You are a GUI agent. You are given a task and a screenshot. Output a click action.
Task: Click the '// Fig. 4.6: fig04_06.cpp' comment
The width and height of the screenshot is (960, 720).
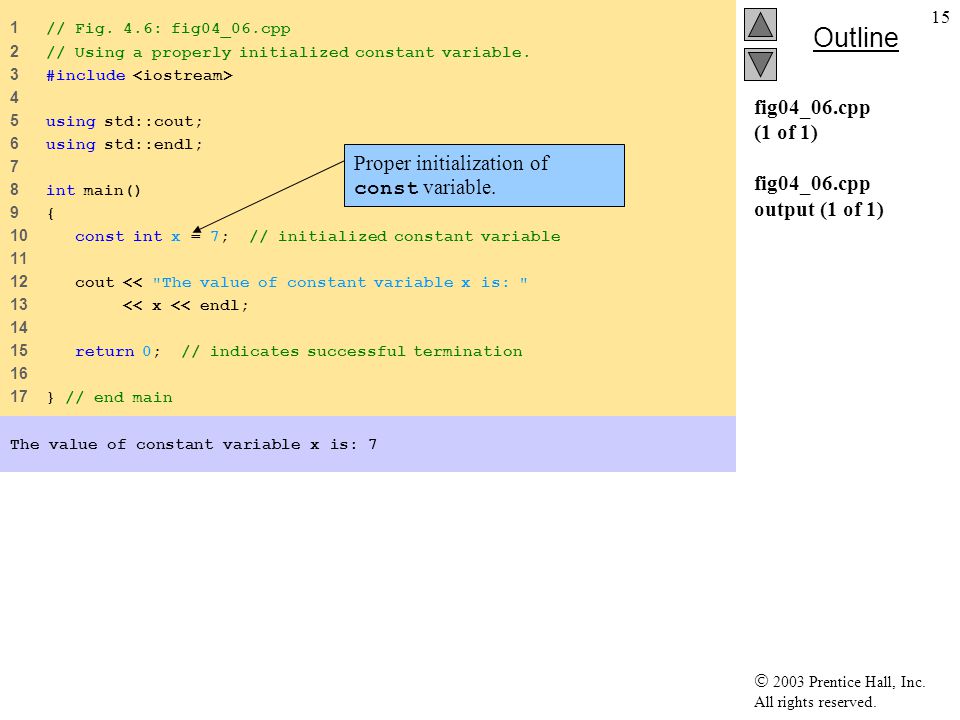(168, 29)
